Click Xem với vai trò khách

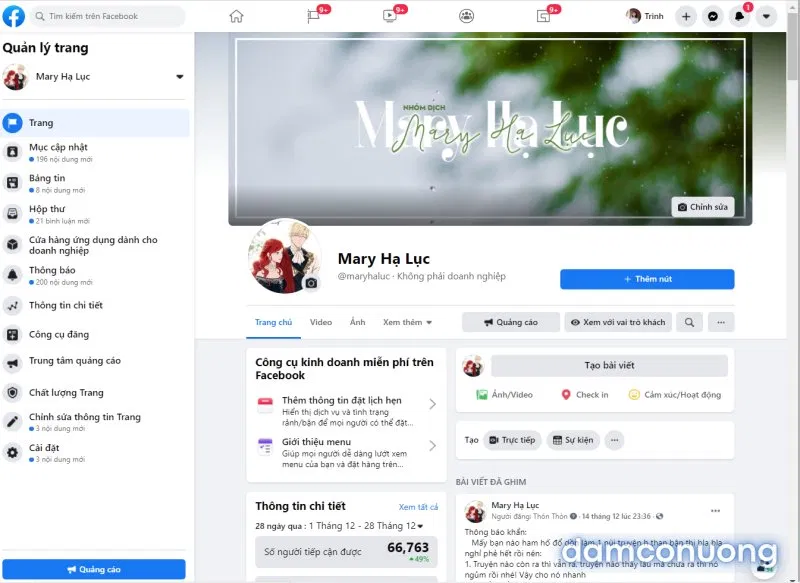click(x=618, y=322)
